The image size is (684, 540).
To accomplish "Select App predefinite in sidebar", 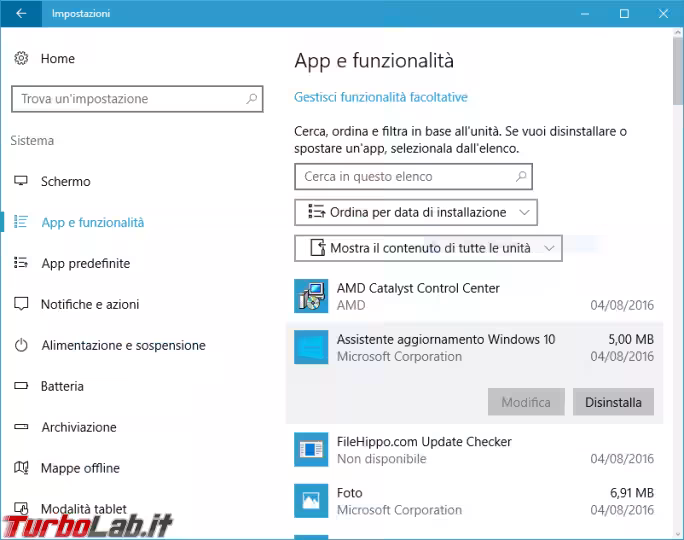I will pyautogui.click(x=86, y=263).
